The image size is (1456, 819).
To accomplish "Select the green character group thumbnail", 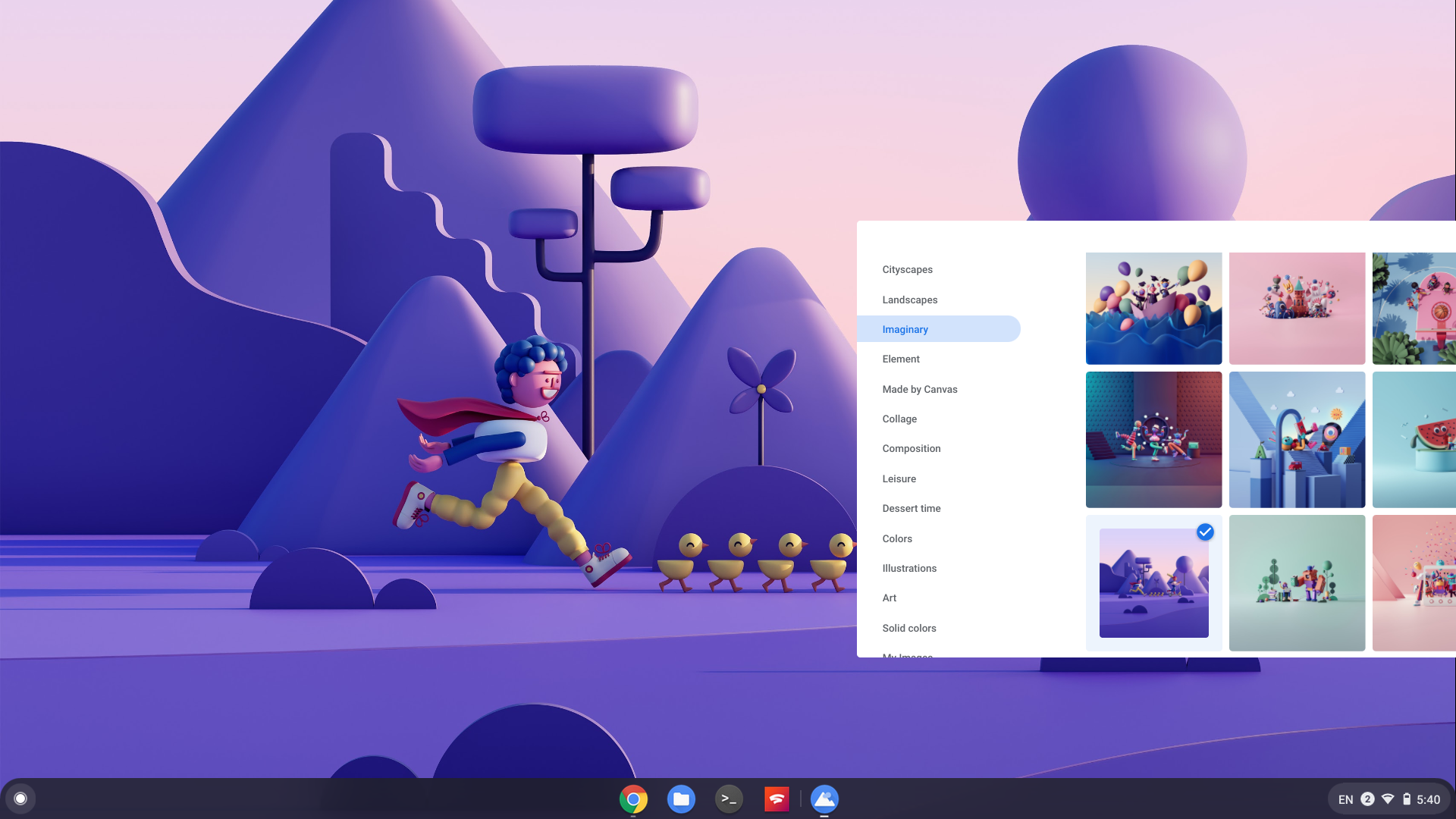I will coord(1297,582).
